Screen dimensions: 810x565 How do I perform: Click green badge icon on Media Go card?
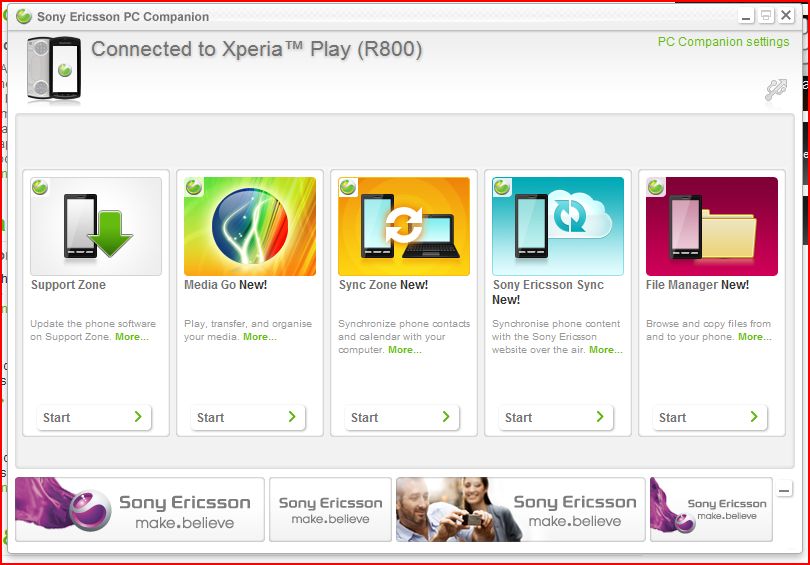[x=194, y=187]
